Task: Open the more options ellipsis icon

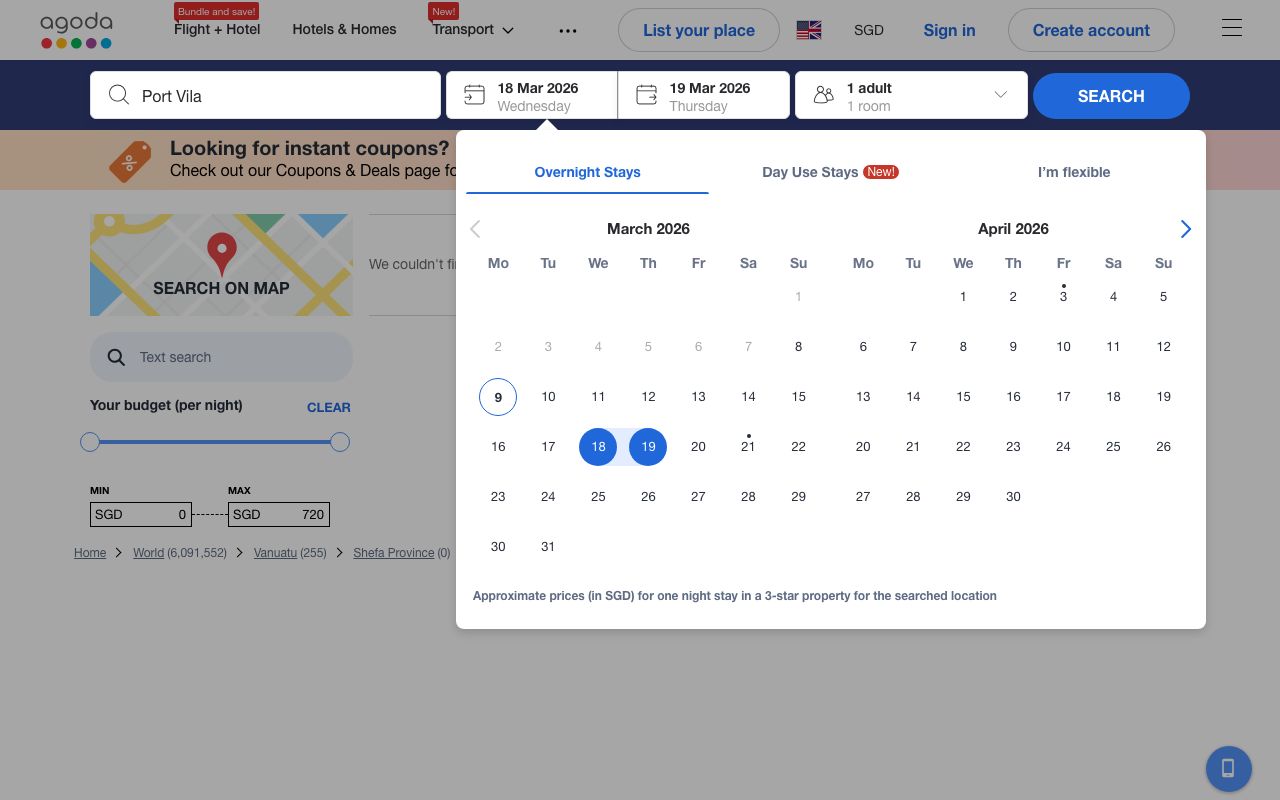Action: point(568,30)
